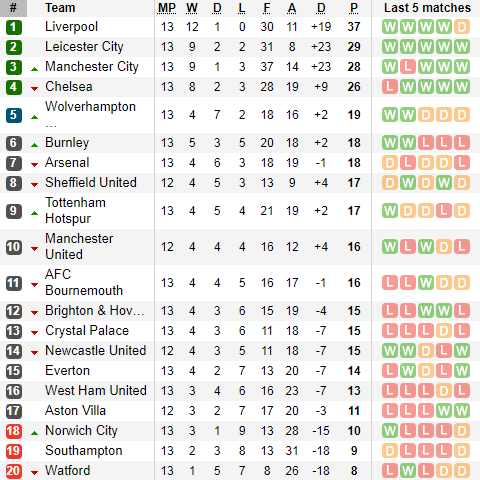Click the green up arrow beside Burnley
This screenshot has width=480, height=480.
pos(34,145)
